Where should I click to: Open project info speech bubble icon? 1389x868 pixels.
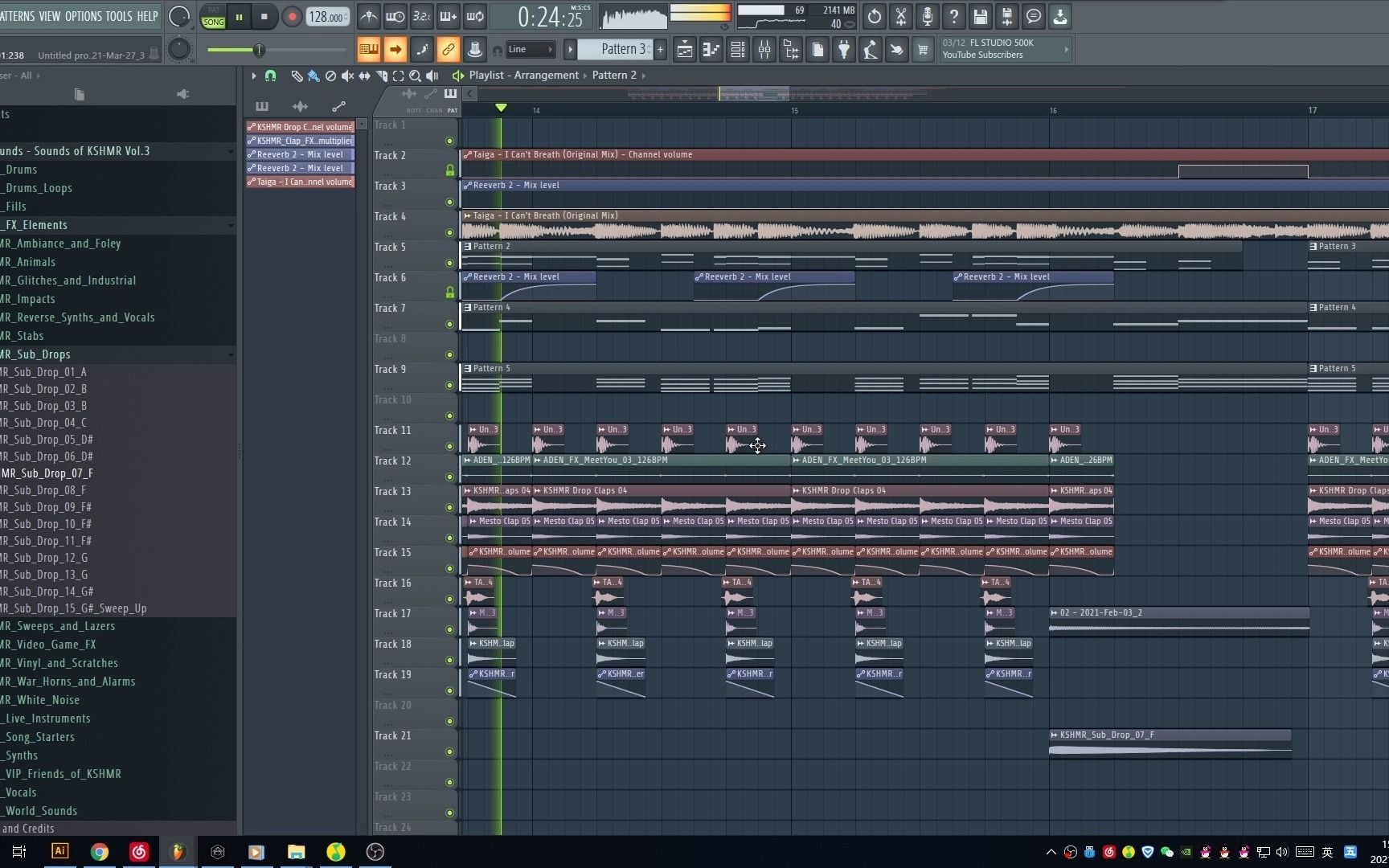[x=1034, y=16]
